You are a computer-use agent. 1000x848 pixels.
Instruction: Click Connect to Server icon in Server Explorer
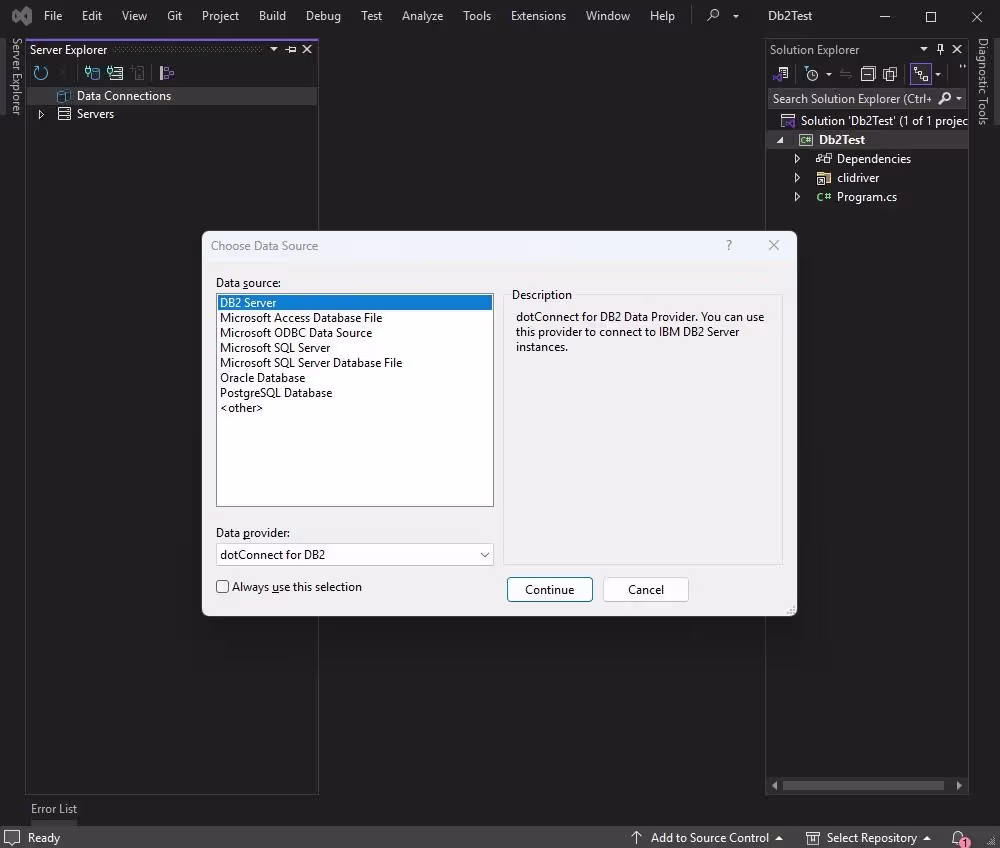click(115, 73)
